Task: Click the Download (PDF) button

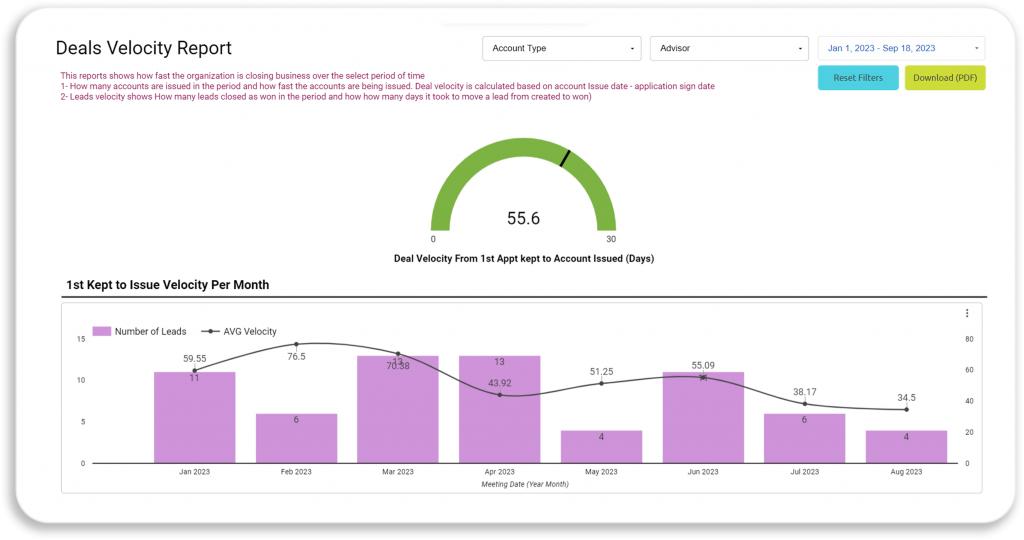Action: tap(945, 78)
